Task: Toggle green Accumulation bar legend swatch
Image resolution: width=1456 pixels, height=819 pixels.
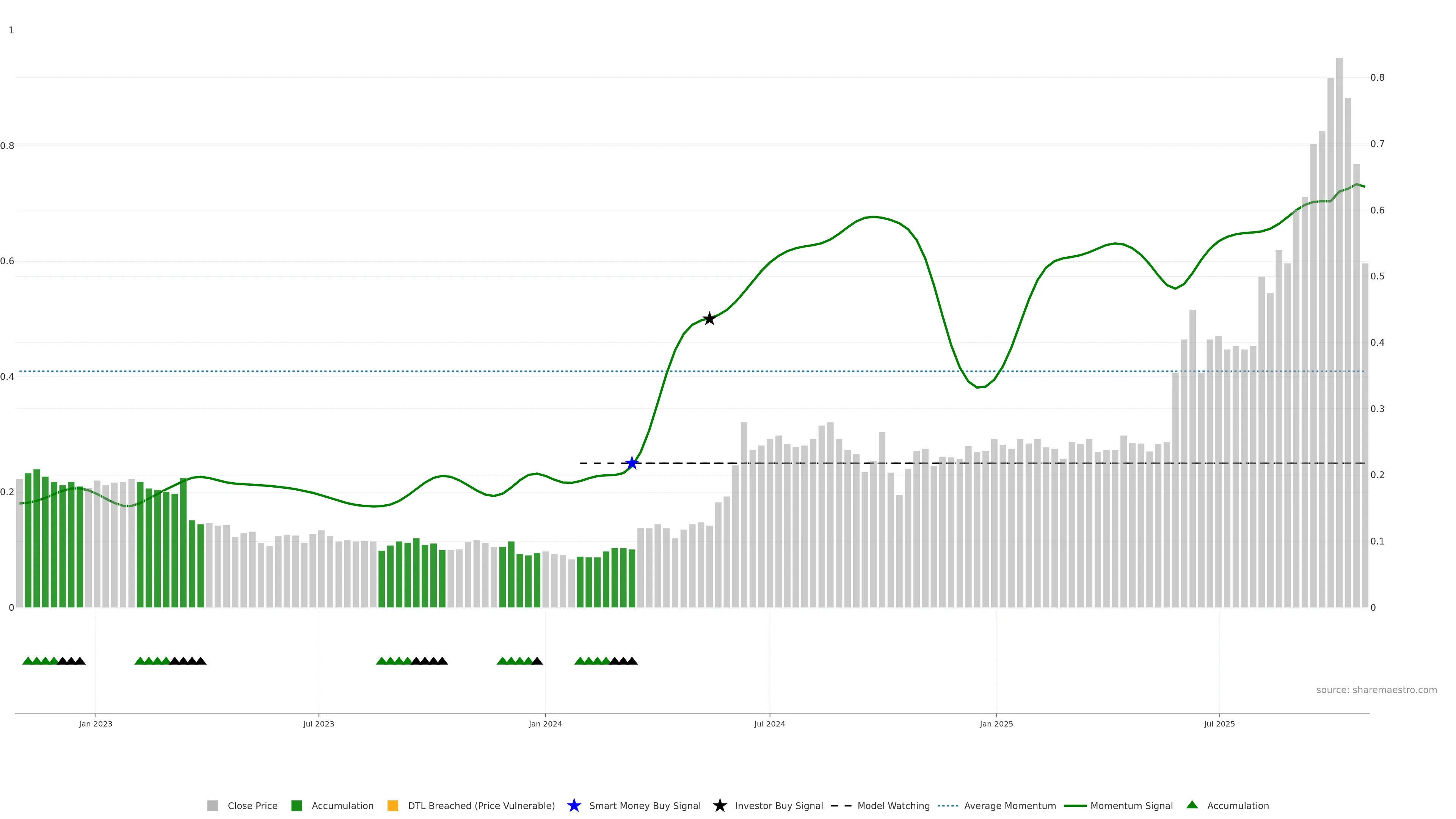Action: click(297, 806)
